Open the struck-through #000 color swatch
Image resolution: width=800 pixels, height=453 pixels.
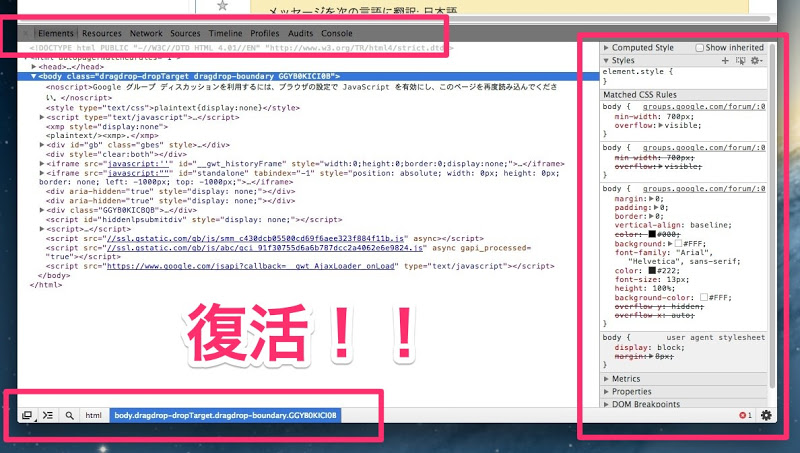(x=652, y=234)
